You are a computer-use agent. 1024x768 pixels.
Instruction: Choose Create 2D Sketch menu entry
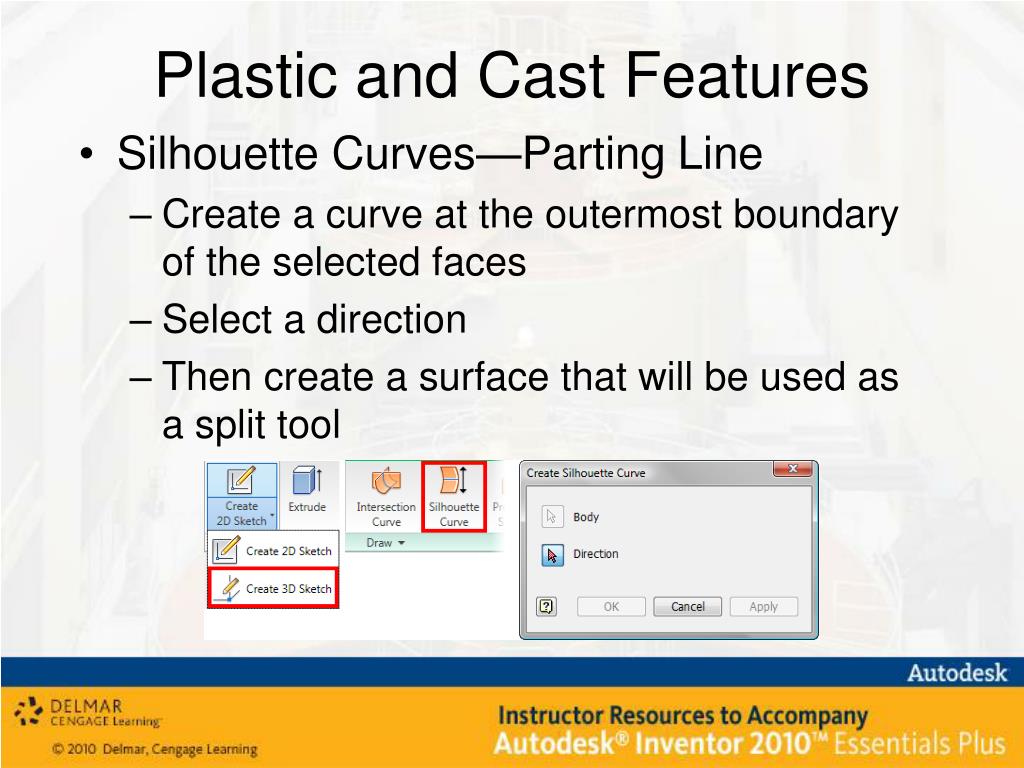[x=274, y=550]
